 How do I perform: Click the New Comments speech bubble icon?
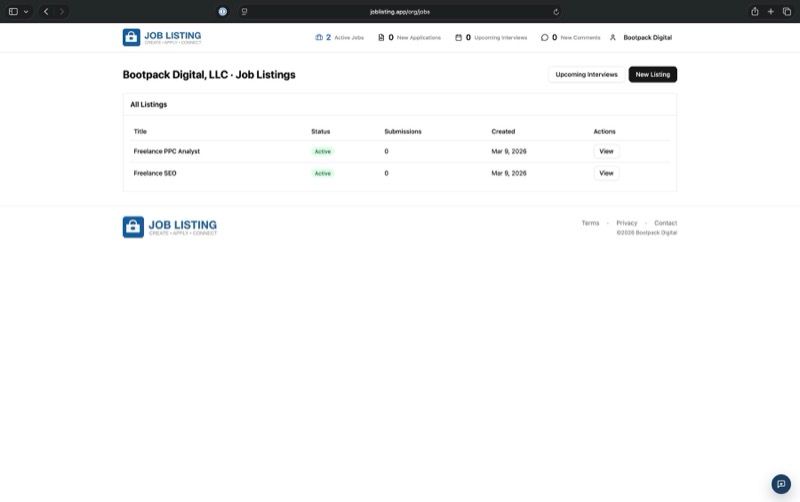tap(544, 37)
